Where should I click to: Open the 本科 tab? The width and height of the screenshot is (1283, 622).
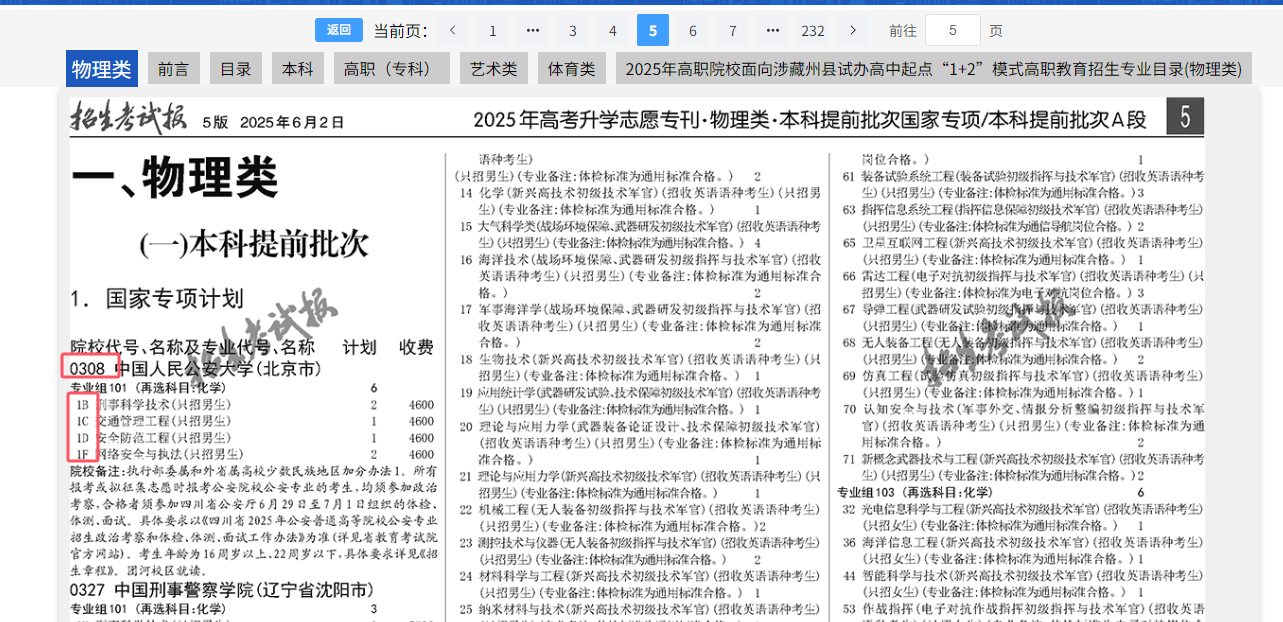pos(298,69)
